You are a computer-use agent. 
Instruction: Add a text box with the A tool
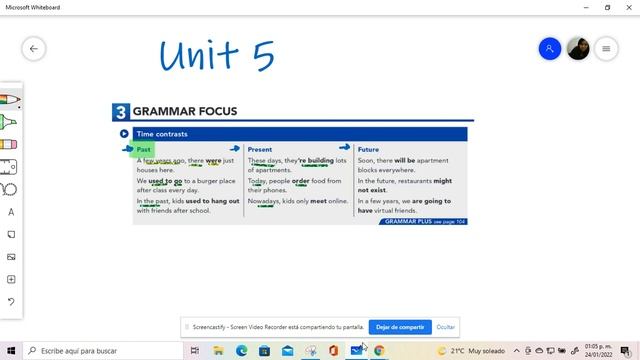11,212
